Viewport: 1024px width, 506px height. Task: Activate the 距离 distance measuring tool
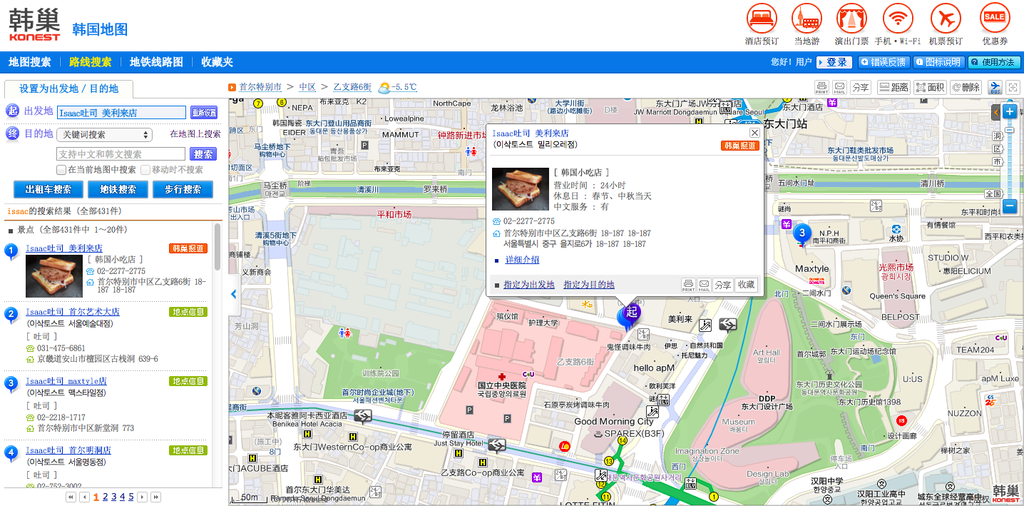point(893,87)
